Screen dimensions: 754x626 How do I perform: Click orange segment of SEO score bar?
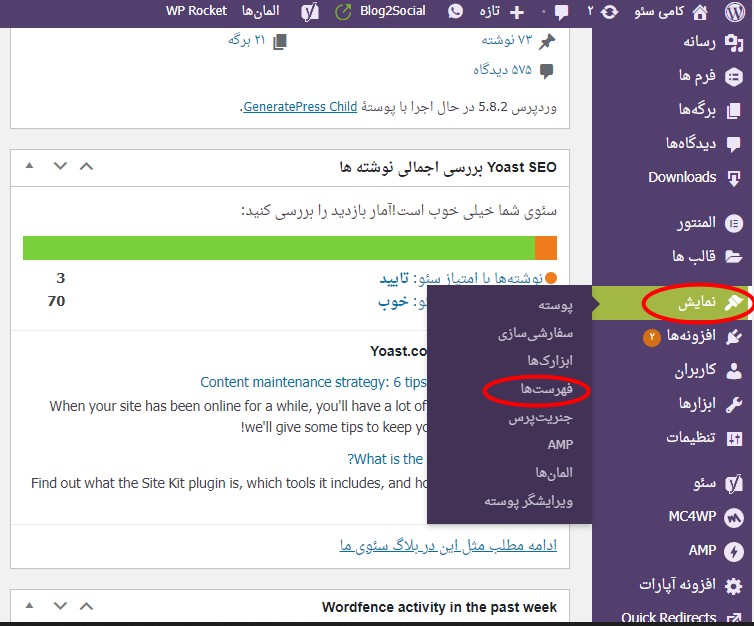[x=546, y=248]
